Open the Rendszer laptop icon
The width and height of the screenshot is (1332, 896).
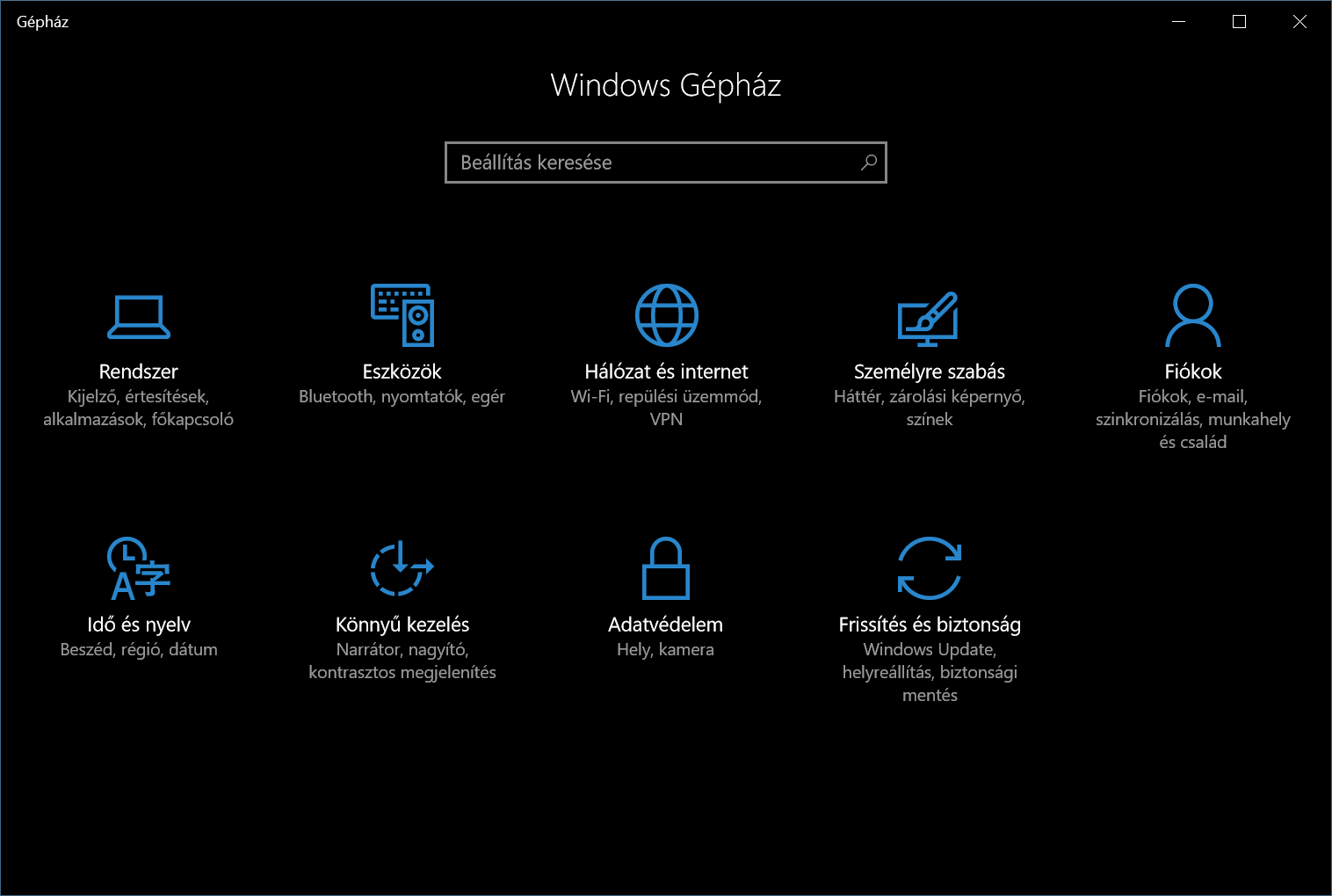(x=139, y=316)
